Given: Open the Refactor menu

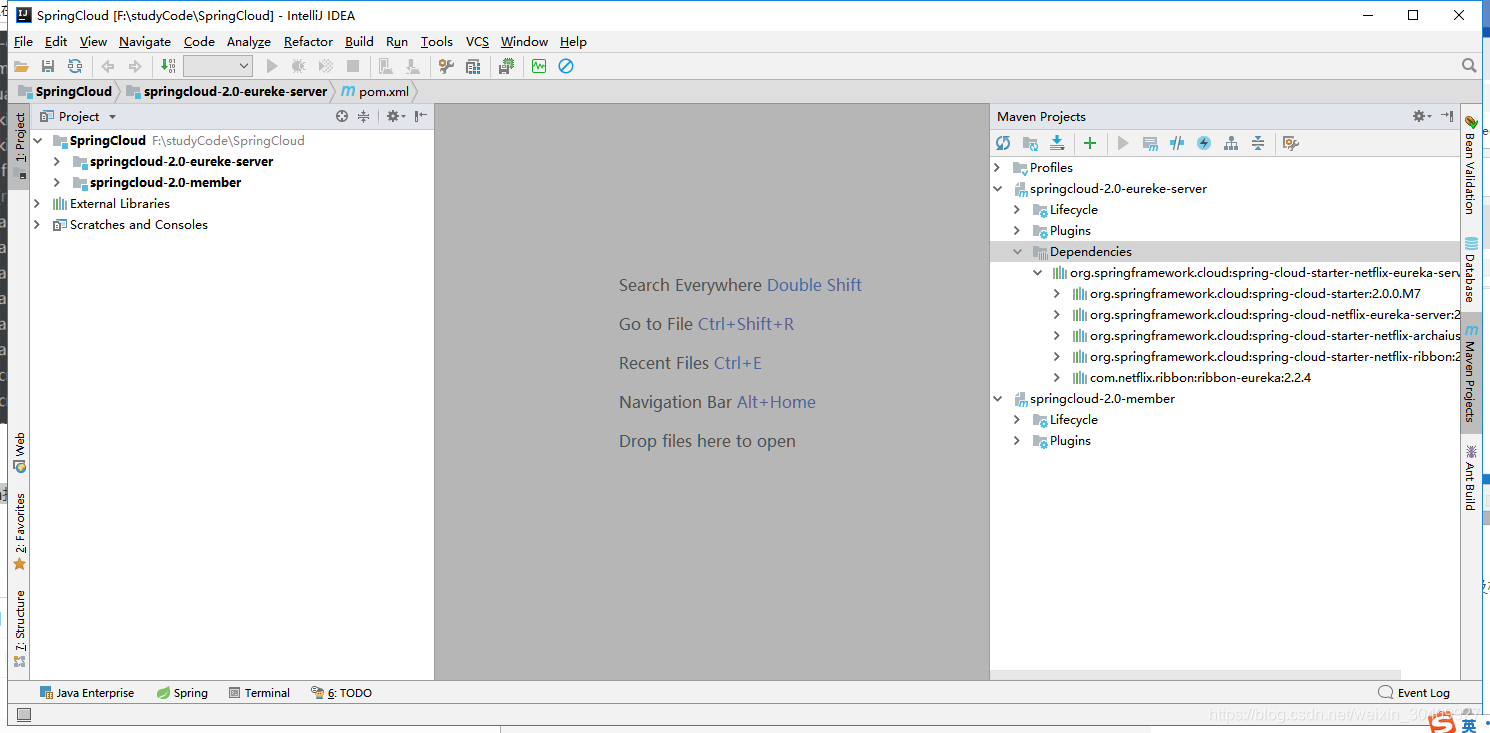Looking at the screenshot, I should [x=308, y=42].
